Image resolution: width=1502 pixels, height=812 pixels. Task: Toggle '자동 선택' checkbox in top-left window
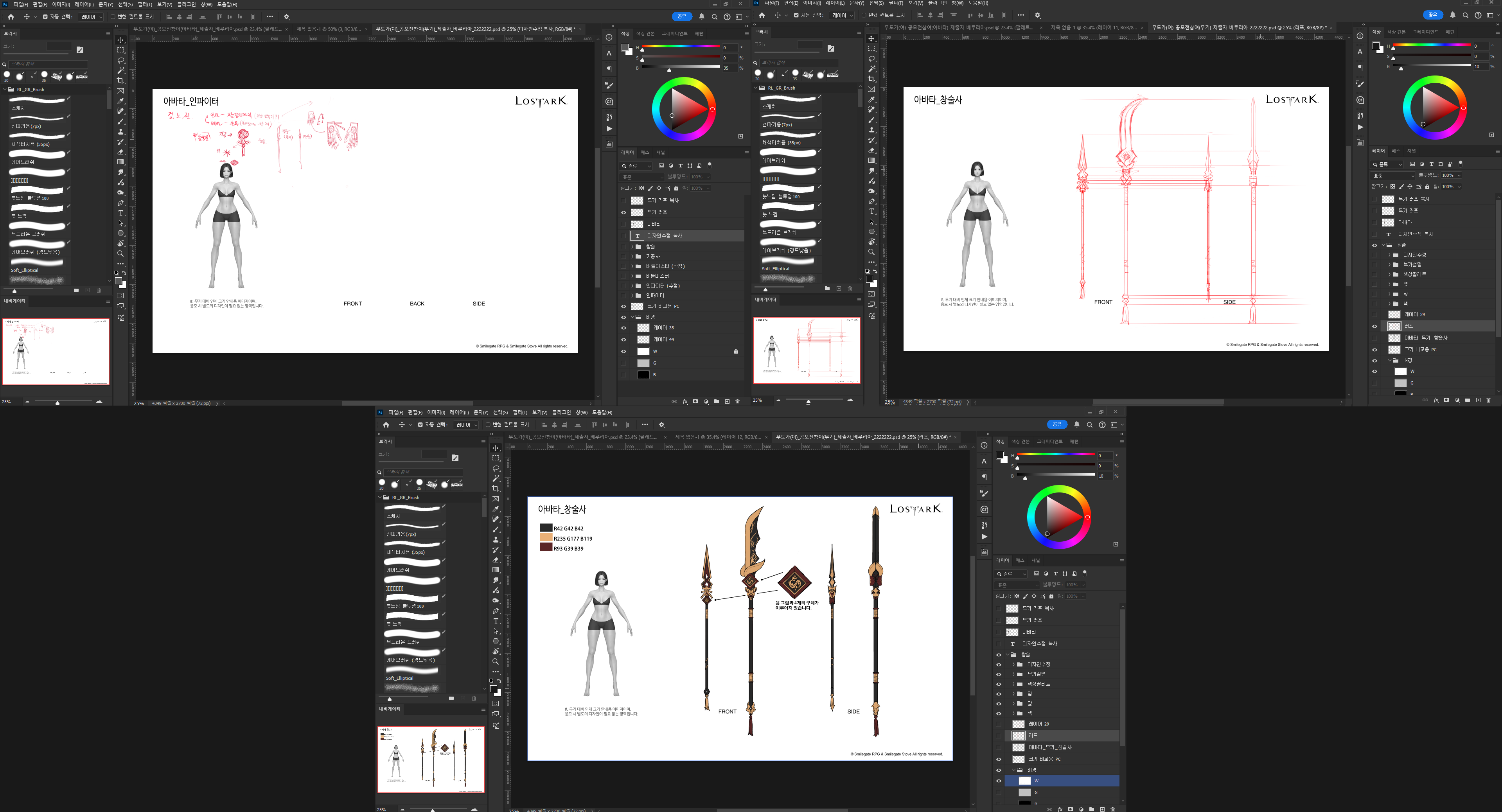[45, 17]
